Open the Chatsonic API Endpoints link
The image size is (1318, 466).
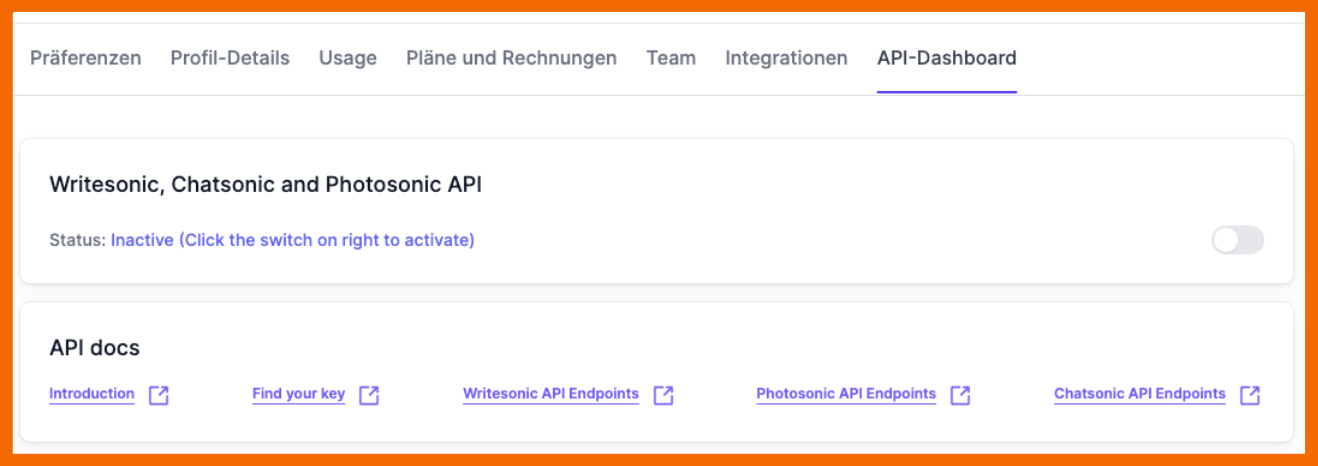pos(1139,394)
